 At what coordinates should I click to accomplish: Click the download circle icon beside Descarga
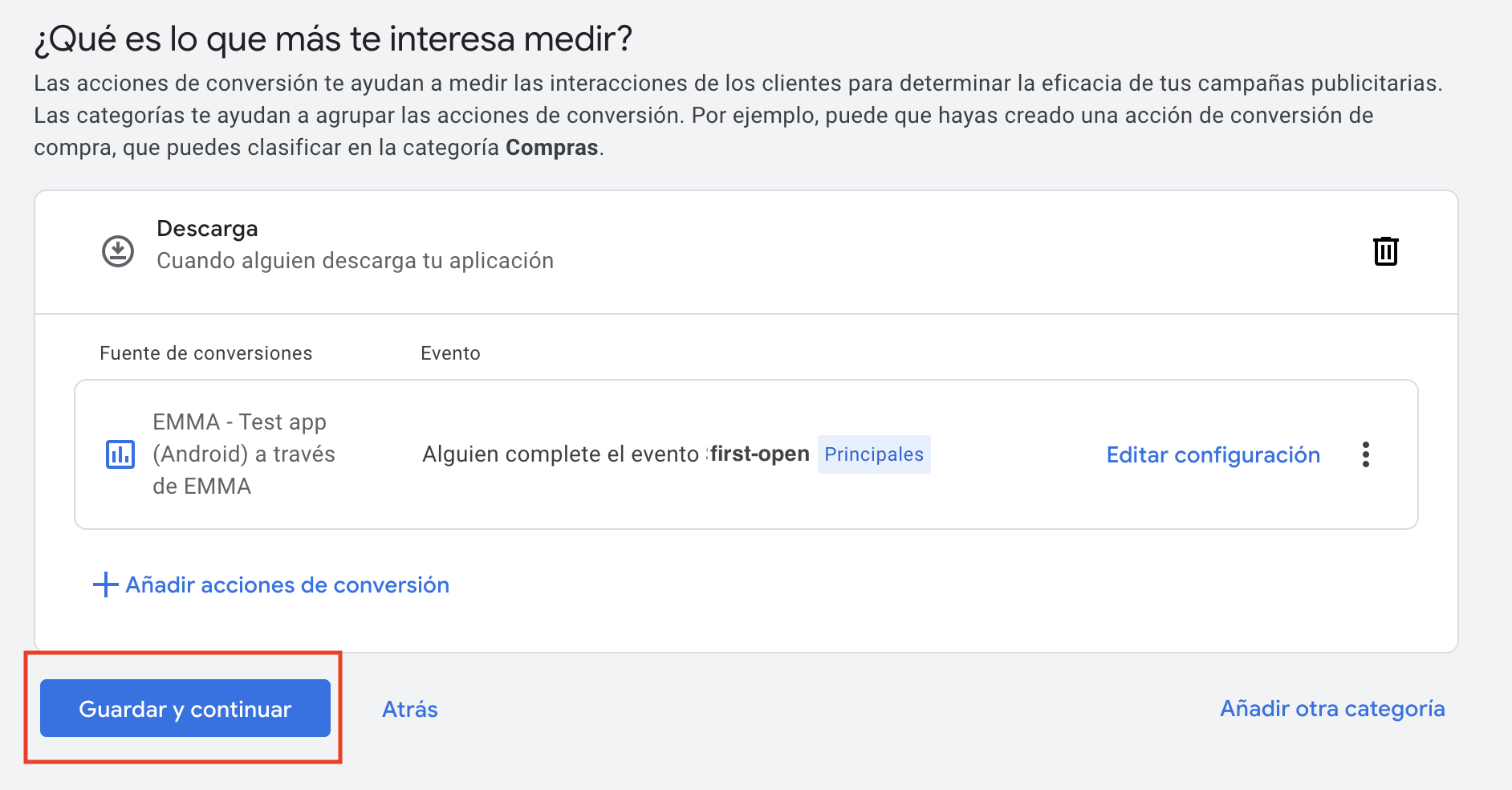point(118,251)
